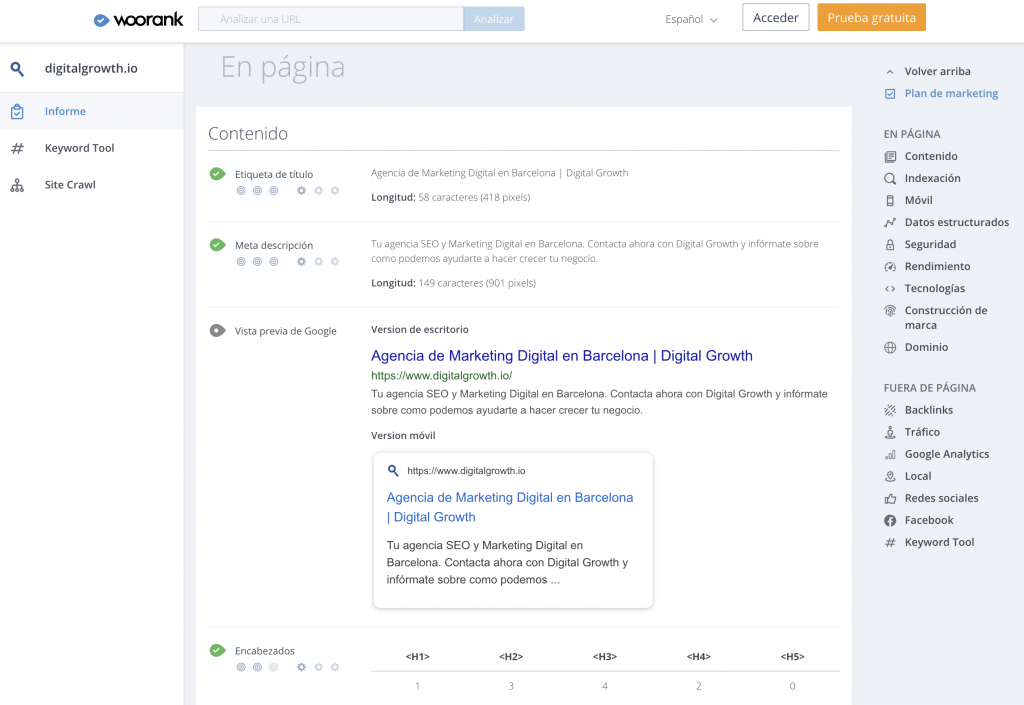Click the Volver arriba link
This screenshot has height=705, width=1024.
(937, 71)
